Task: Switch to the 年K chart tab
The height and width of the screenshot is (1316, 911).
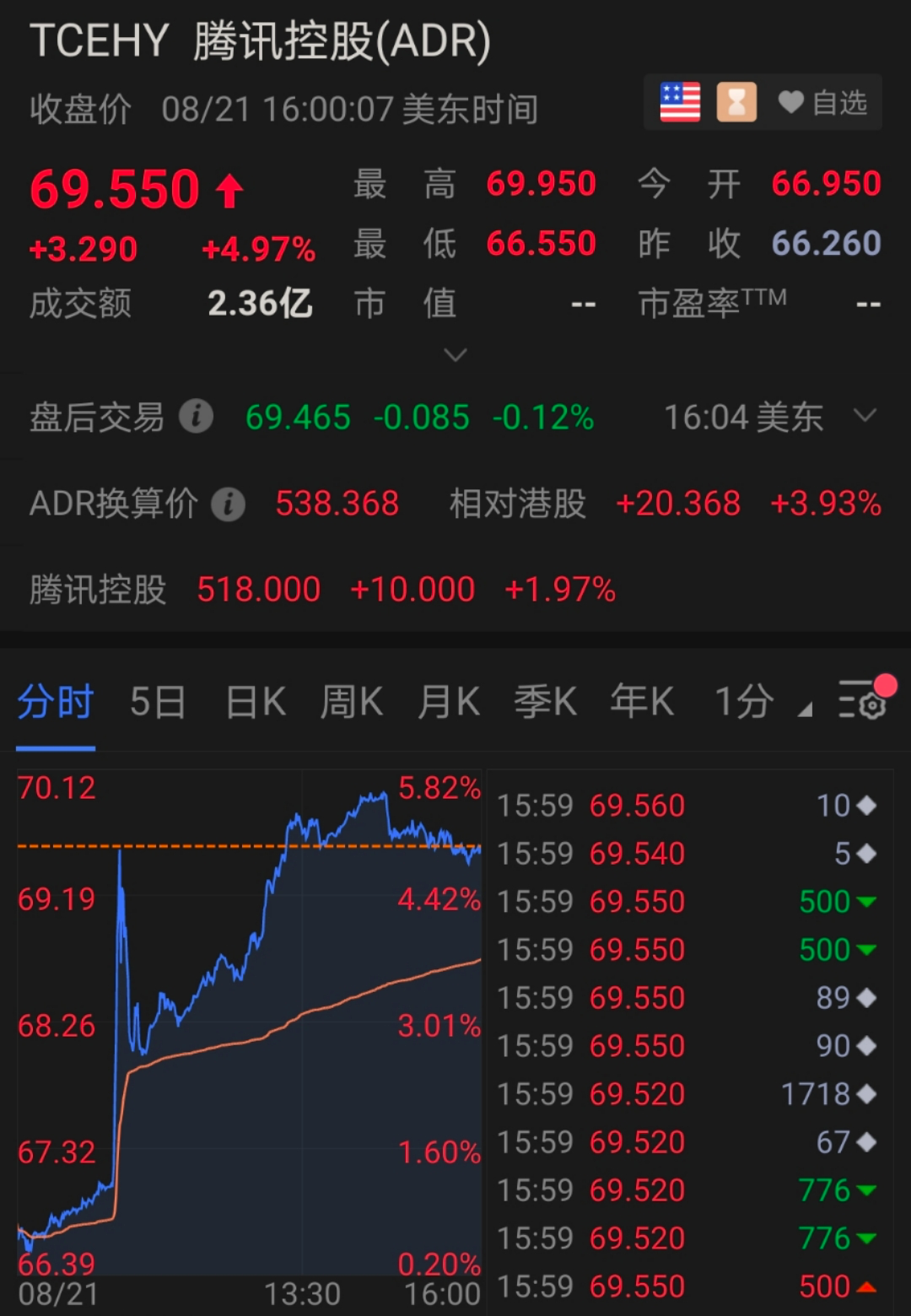Action: tap(642, 702)
